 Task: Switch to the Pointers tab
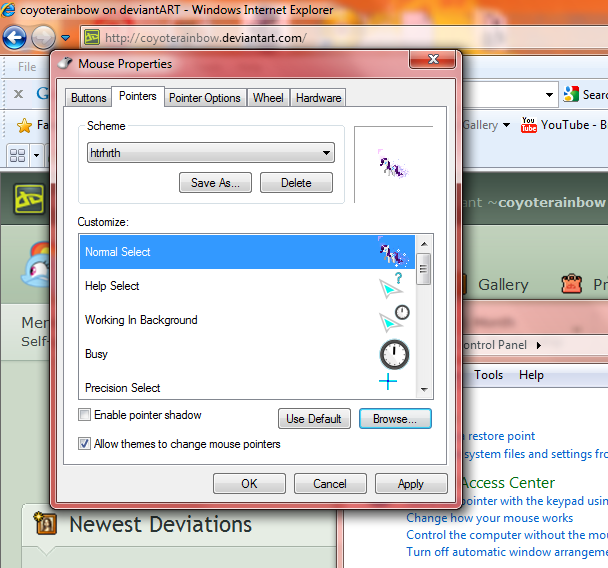138,96
